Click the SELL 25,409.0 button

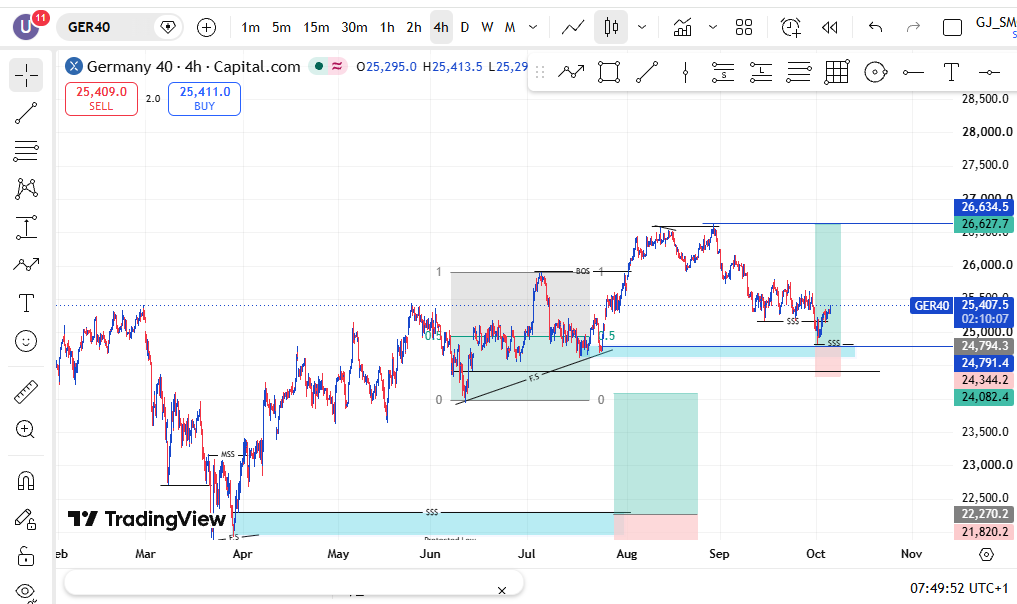click(x=101, y=99)
